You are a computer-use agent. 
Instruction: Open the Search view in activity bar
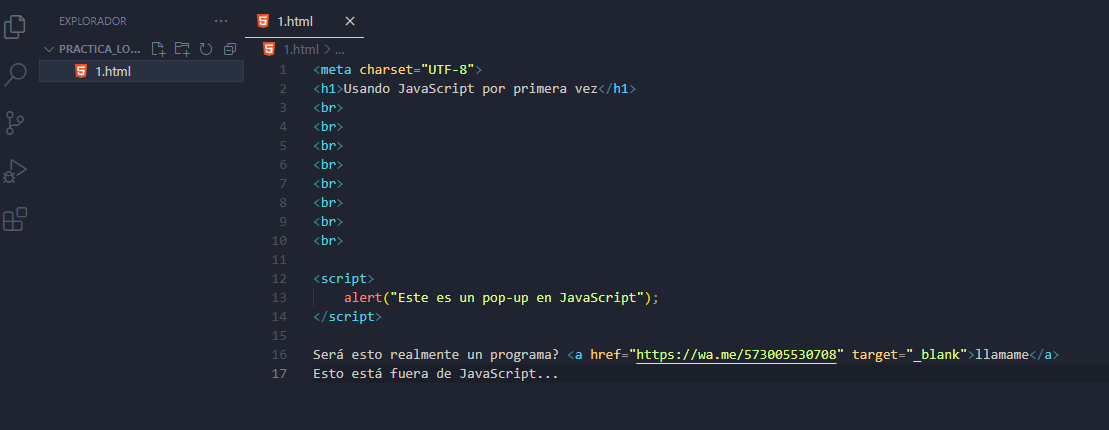point(15,74)
